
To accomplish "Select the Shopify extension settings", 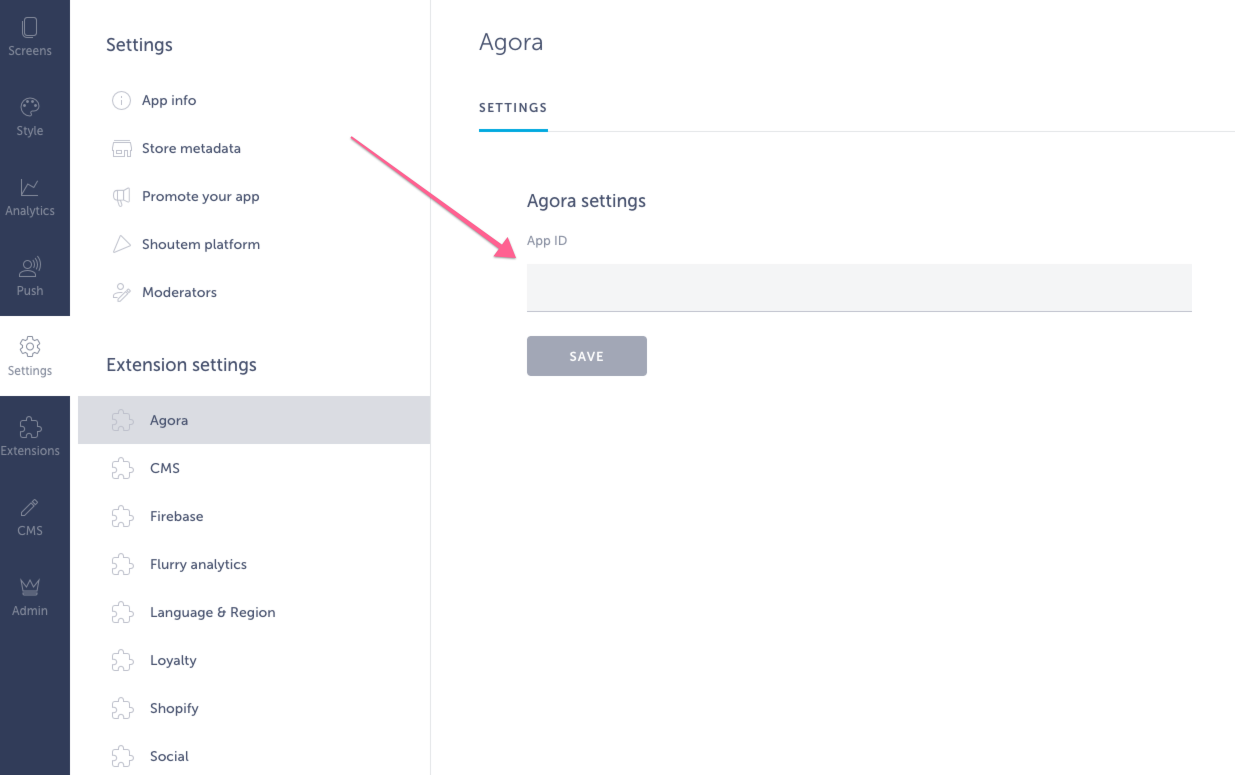I will [174, 708].
